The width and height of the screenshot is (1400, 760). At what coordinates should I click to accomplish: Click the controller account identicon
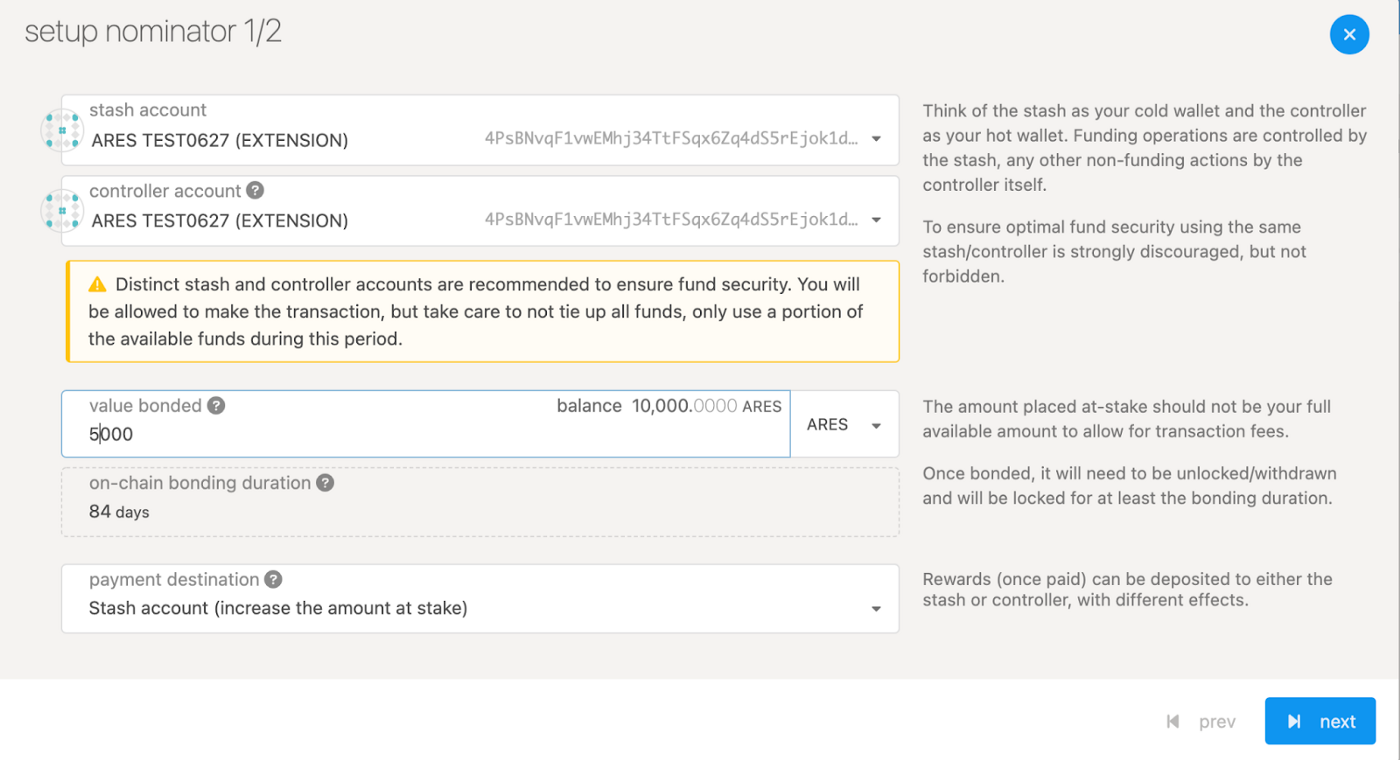(x=61, y=211)
